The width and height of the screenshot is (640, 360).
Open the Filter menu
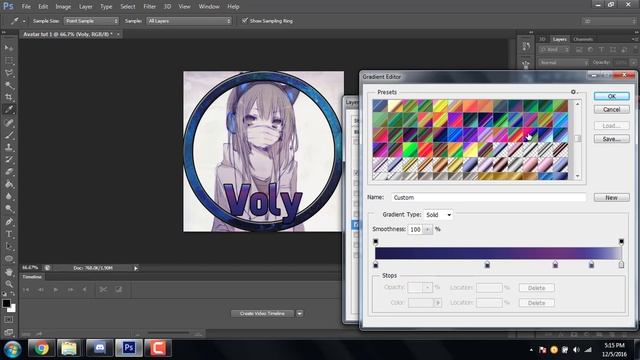coord(149,7)
